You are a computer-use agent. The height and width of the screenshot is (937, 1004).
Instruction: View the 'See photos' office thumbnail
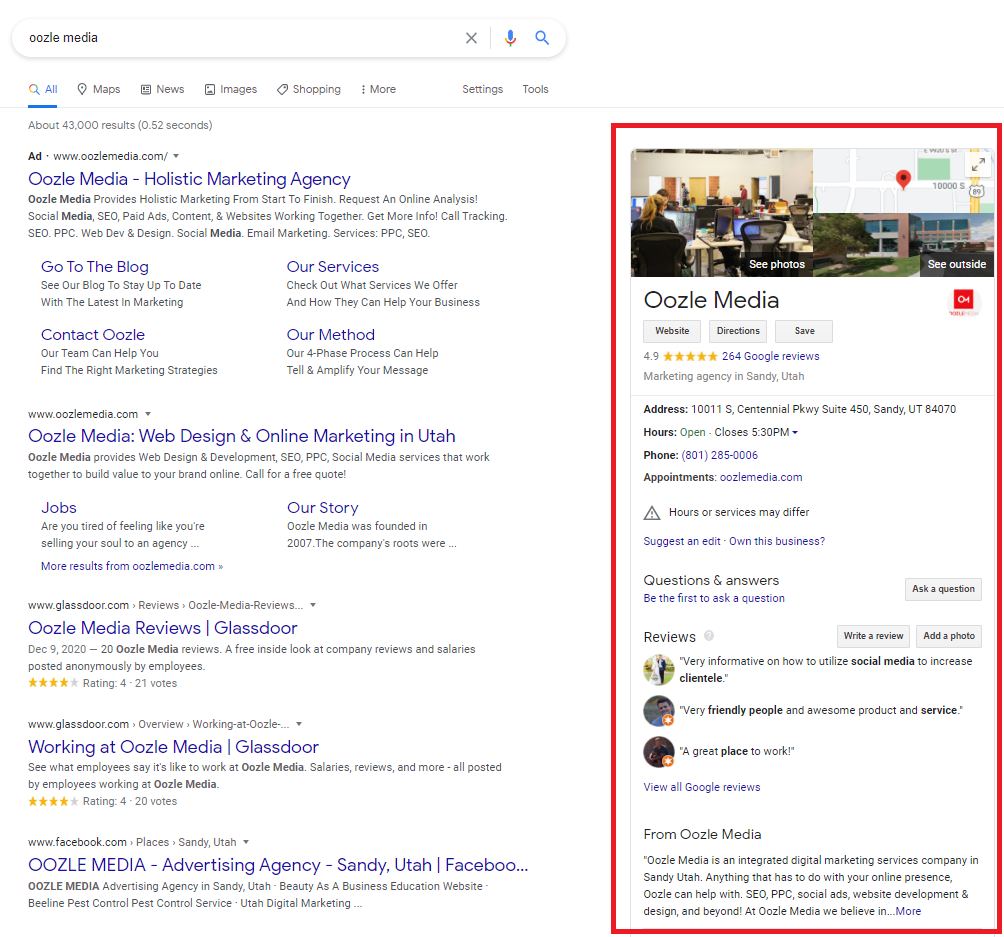coord(722,213)
